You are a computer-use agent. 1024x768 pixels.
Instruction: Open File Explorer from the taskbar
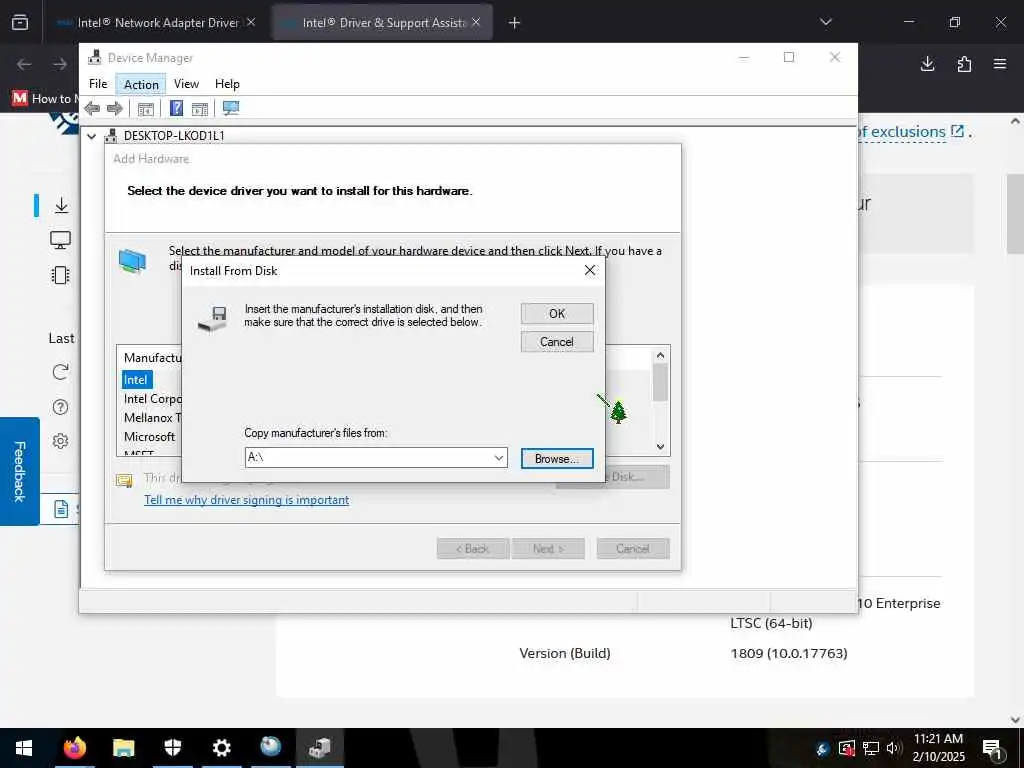tap(123, 747)
